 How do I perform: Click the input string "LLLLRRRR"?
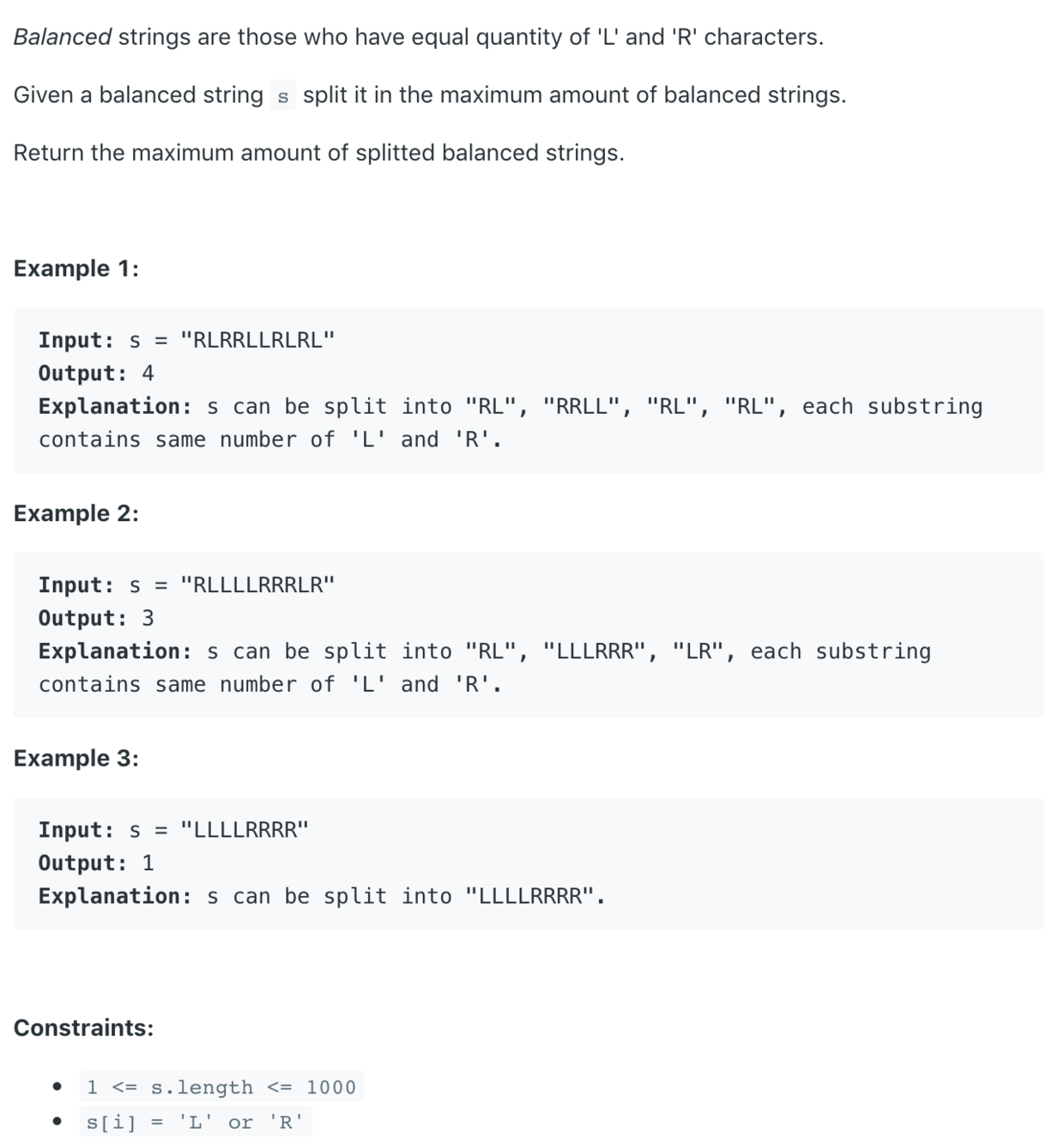(245, 830)
